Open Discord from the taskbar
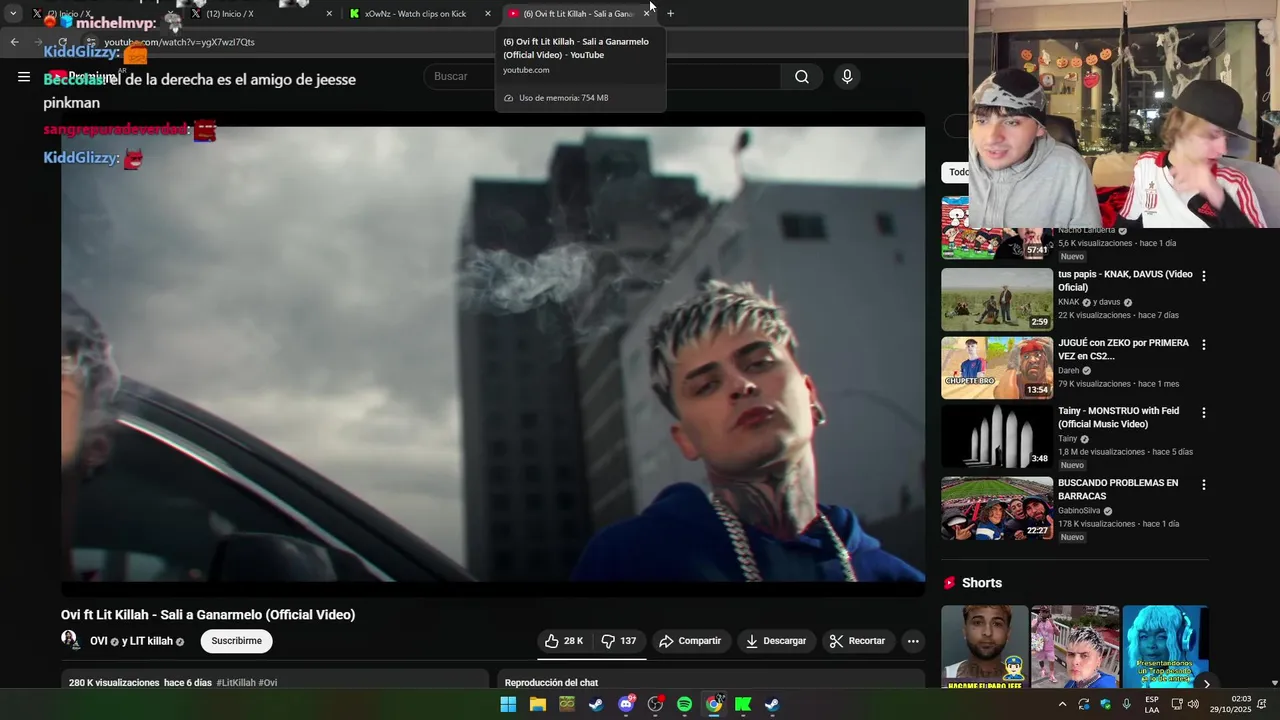Viewport: 1280px width, 720px height. [x=626, y=704]
